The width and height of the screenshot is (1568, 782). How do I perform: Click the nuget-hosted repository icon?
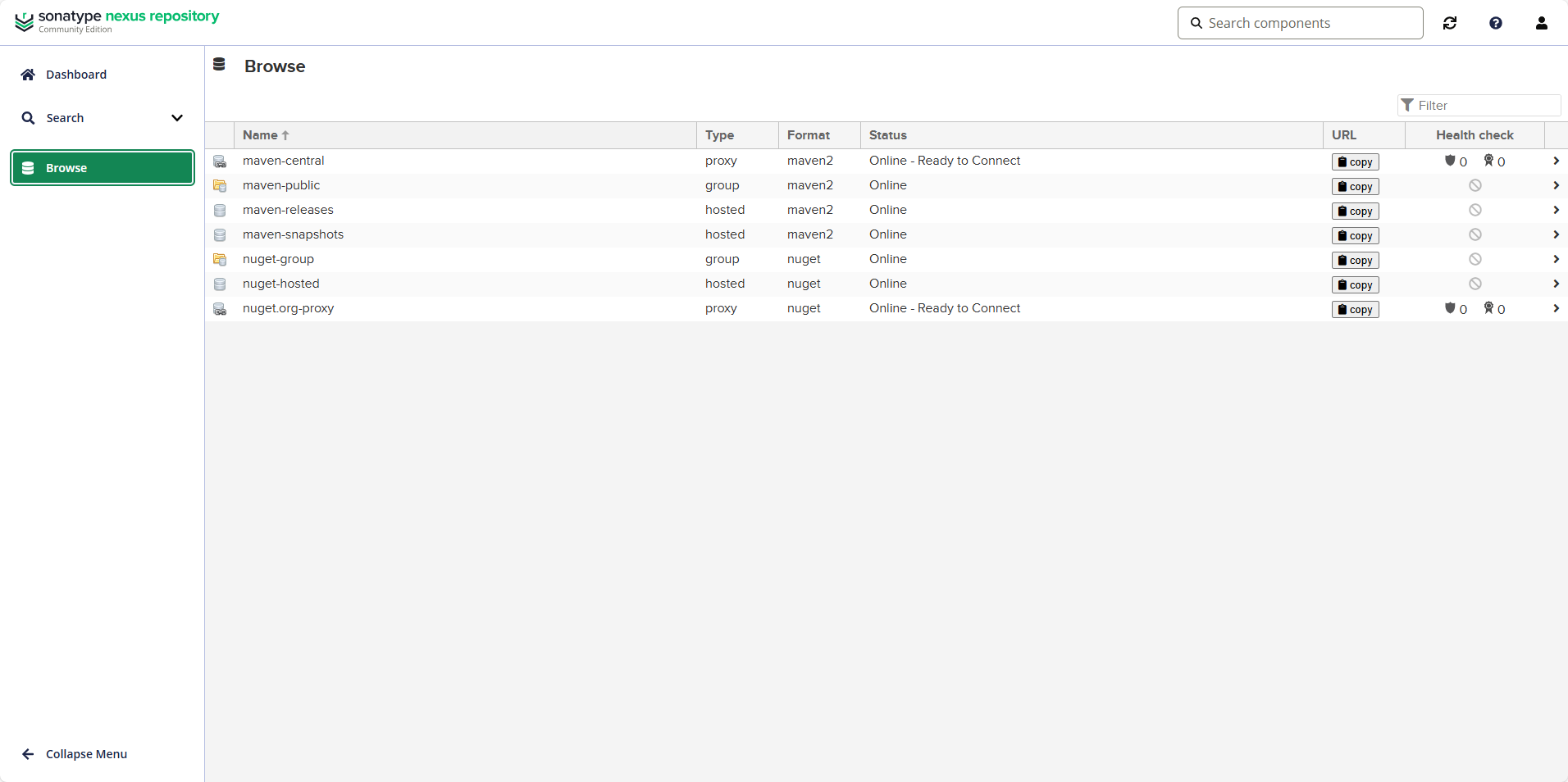(220, 284)
